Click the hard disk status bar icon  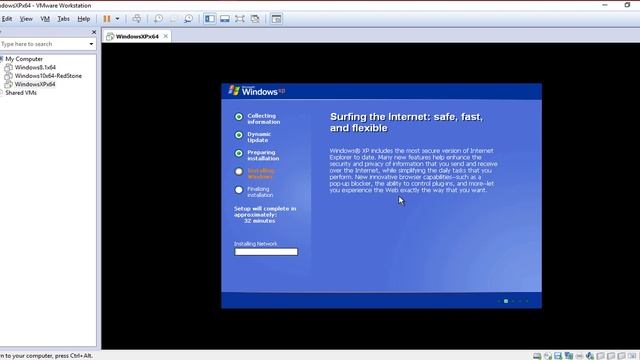(537, 356)
